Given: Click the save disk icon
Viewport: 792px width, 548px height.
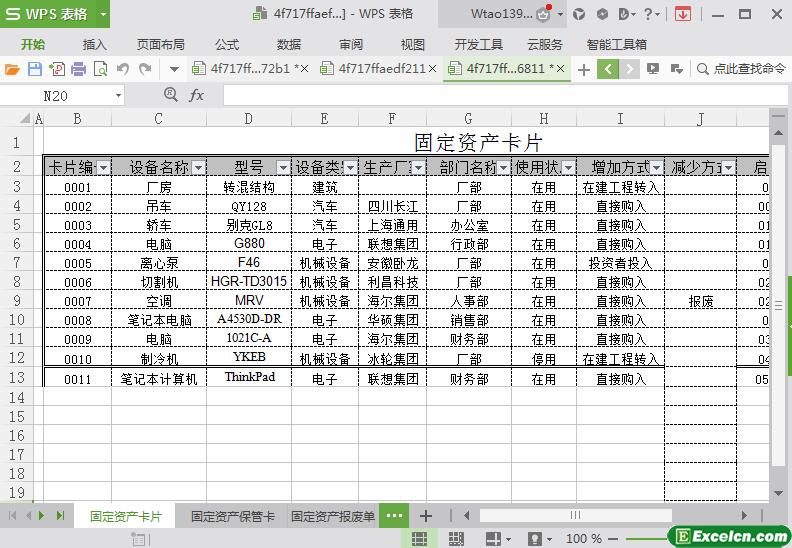Looking at the screenshot, I should [x=34, y=69].
